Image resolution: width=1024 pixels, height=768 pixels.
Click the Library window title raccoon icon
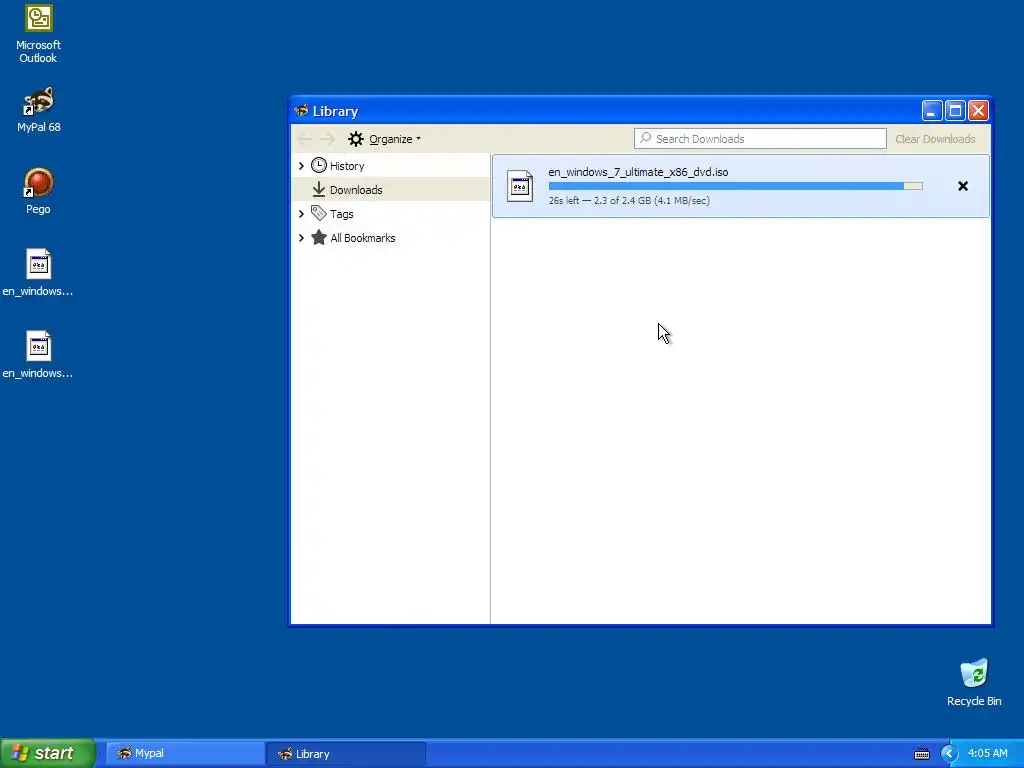(301, 110)
